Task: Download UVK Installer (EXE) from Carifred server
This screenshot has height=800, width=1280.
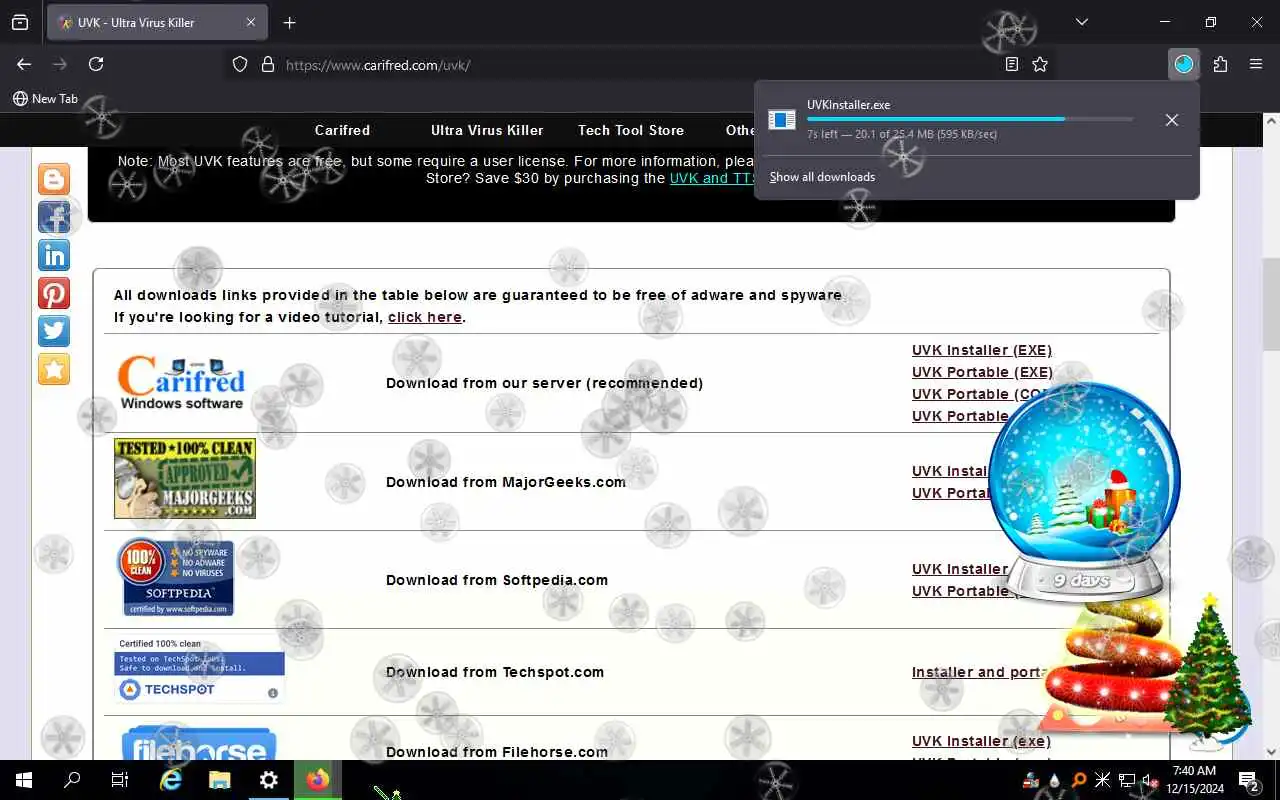Action: (982, 350)
